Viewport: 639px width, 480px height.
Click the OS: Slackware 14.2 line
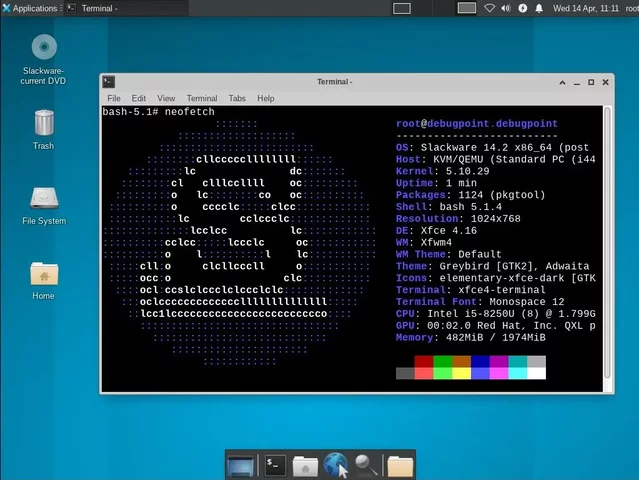coord(492,147)
